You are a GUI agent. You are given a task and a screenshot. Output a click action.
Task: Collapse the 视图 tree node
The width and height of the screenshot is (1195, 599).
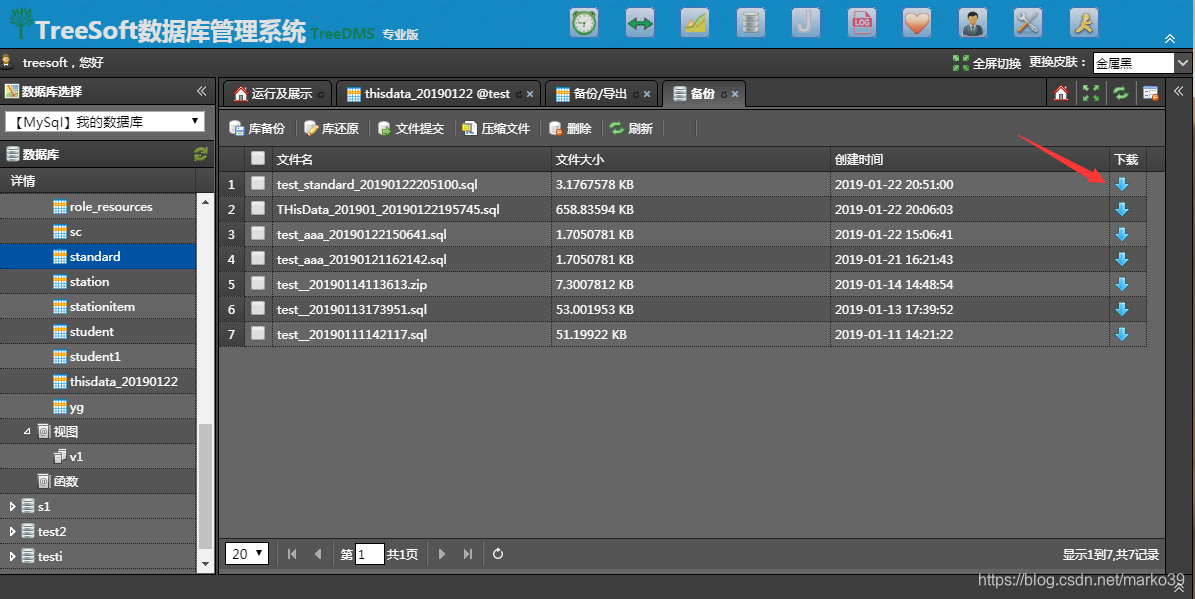(27, 431)
